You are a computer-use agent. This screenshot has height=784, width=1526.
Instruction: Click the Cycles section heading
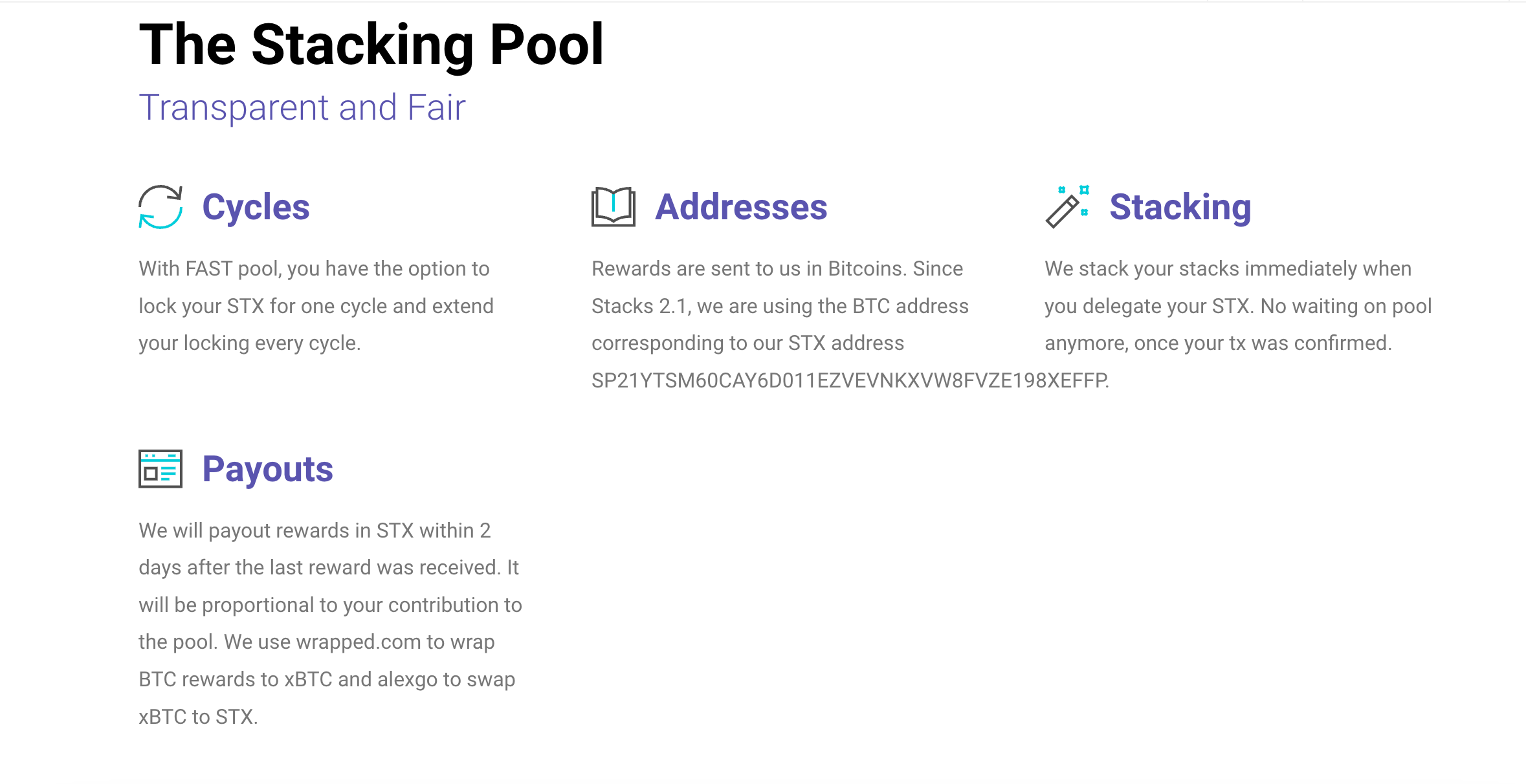pyautogui.click(x=256, y=207)
